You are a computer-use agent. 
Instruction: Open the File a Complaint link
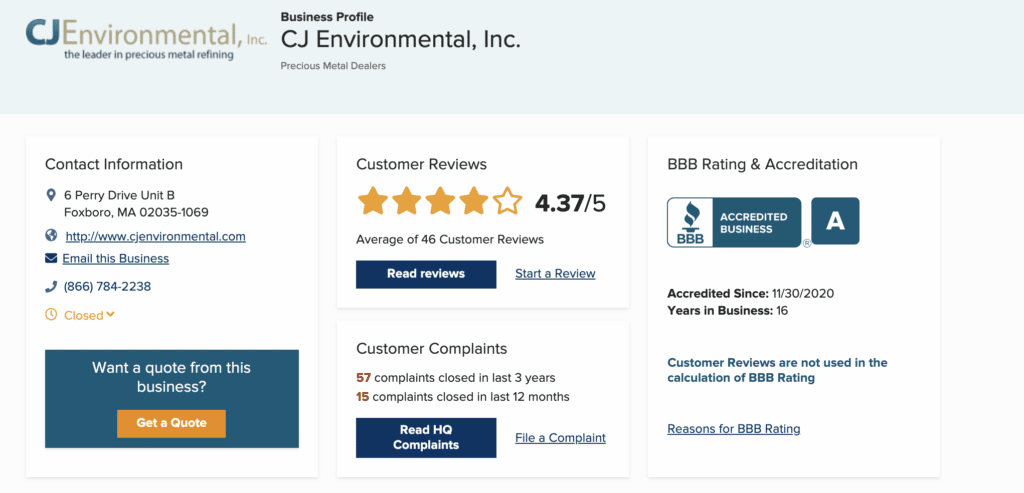click(x=560, y=438)
